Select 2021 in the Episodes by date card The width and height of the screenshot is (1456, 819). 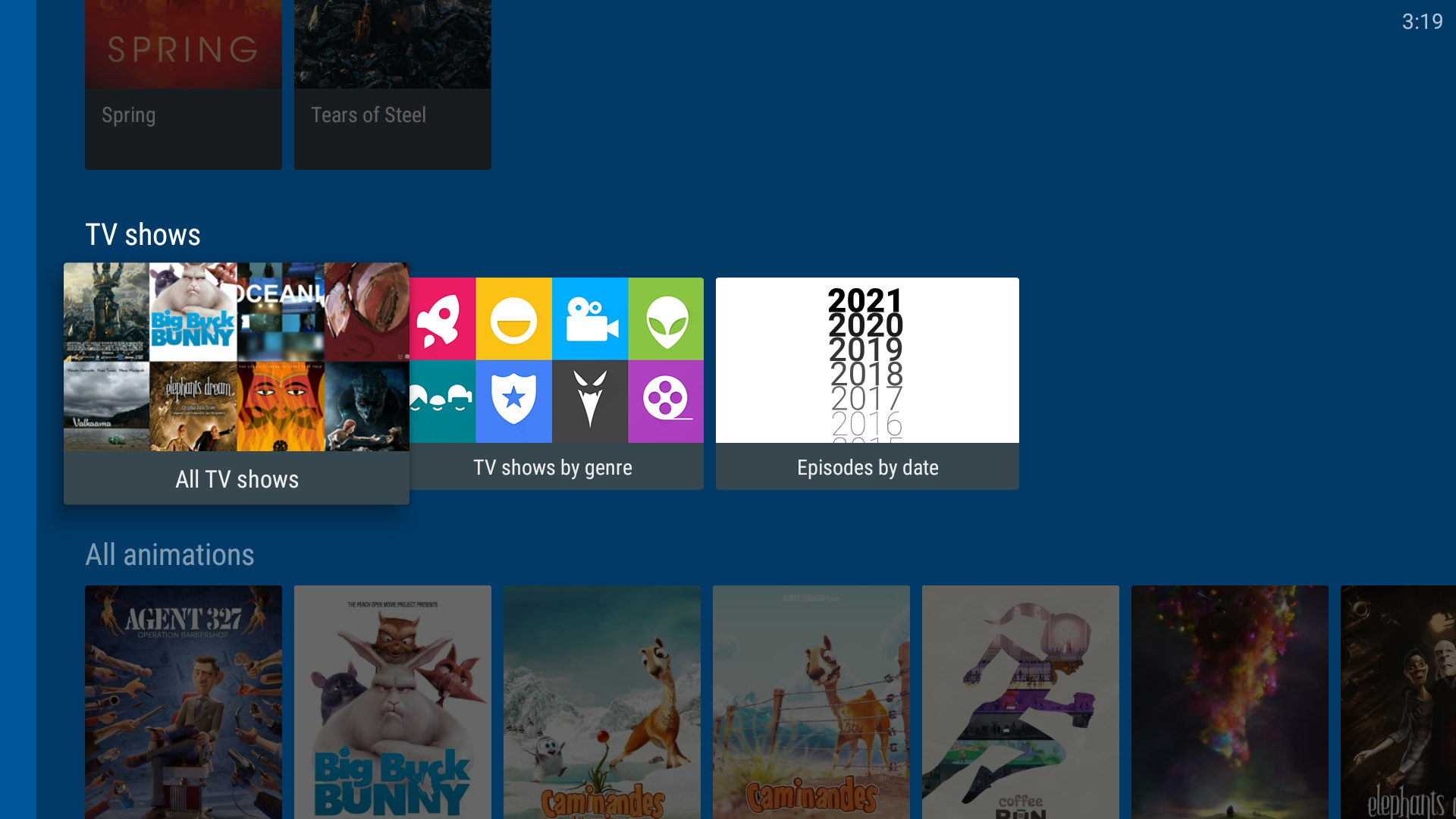865,300
